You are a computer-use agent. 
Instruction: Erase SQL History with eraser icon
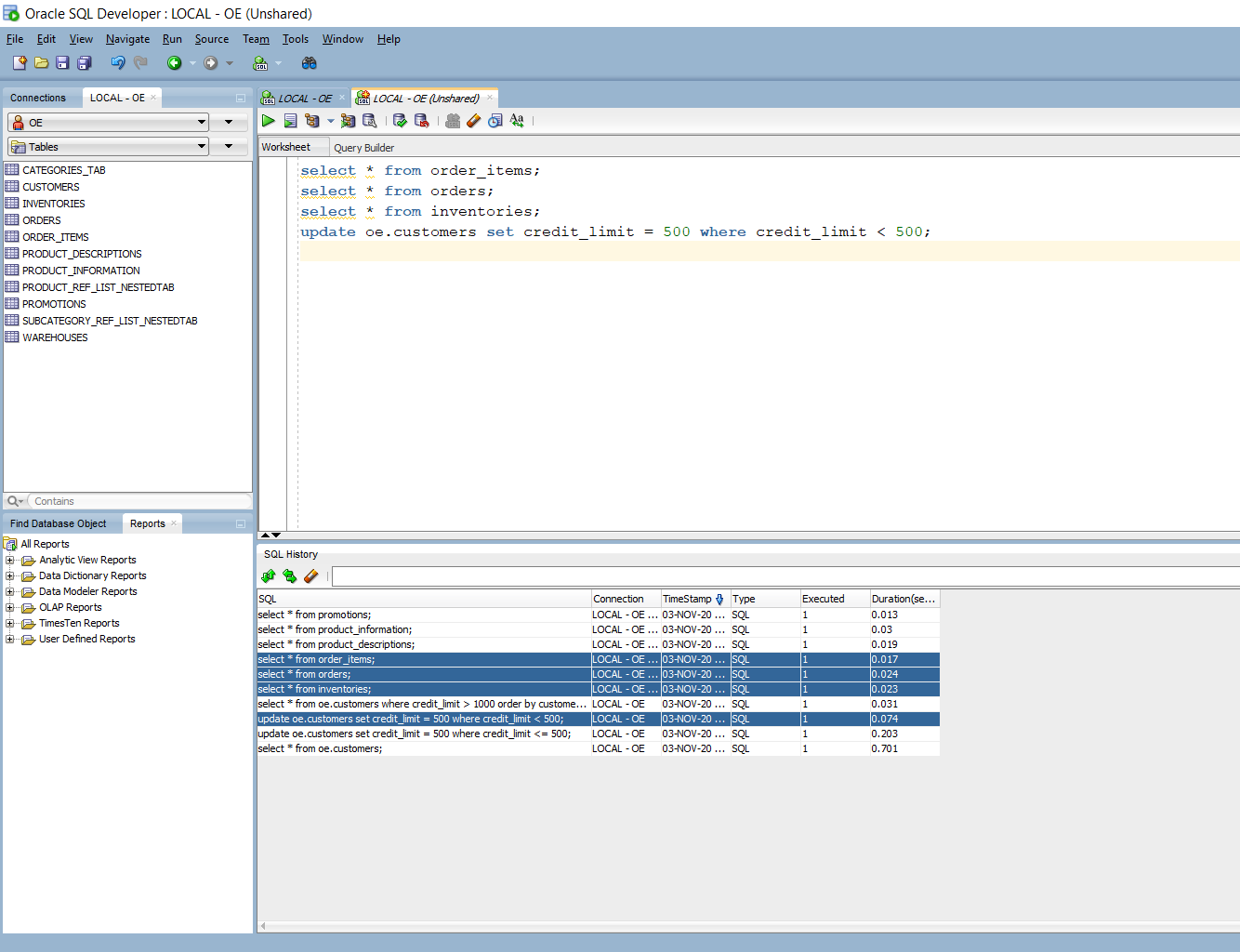tap(312, 576)
